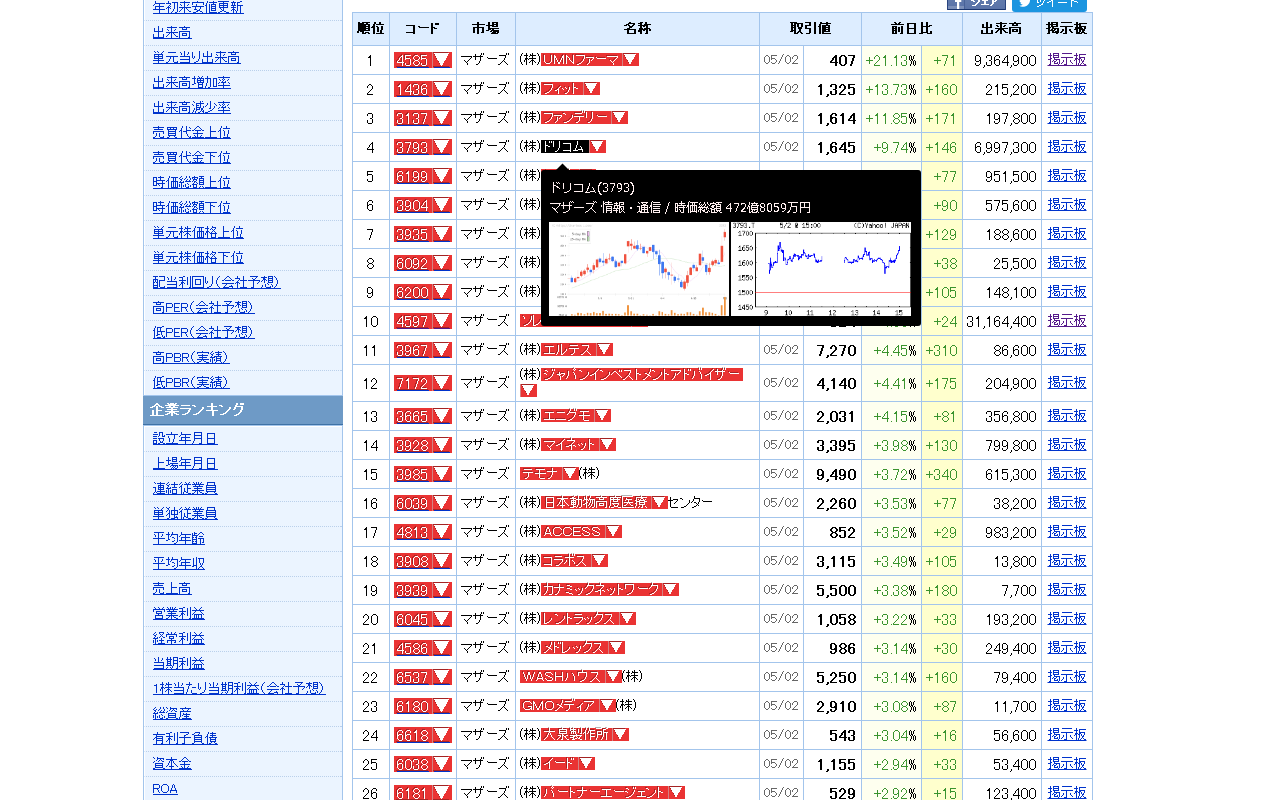Click arrow icon after イード name
The width and height of the screenshot is (1280, 800).
[586, 764]
